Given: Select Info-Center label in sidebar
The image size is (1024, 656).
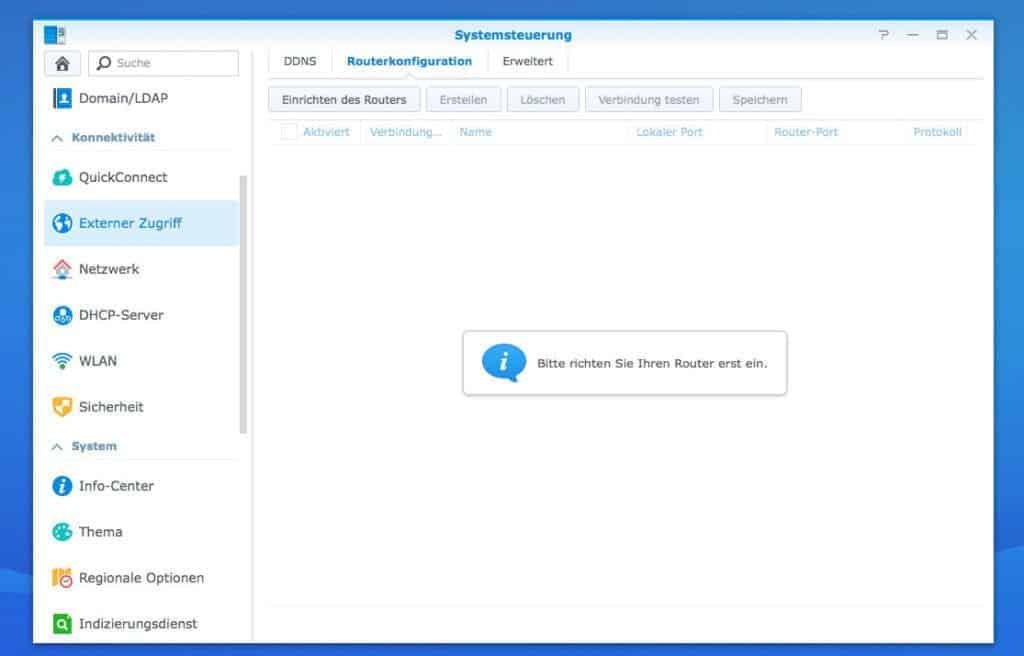Looking at the screenshot, I should point(116,485).
